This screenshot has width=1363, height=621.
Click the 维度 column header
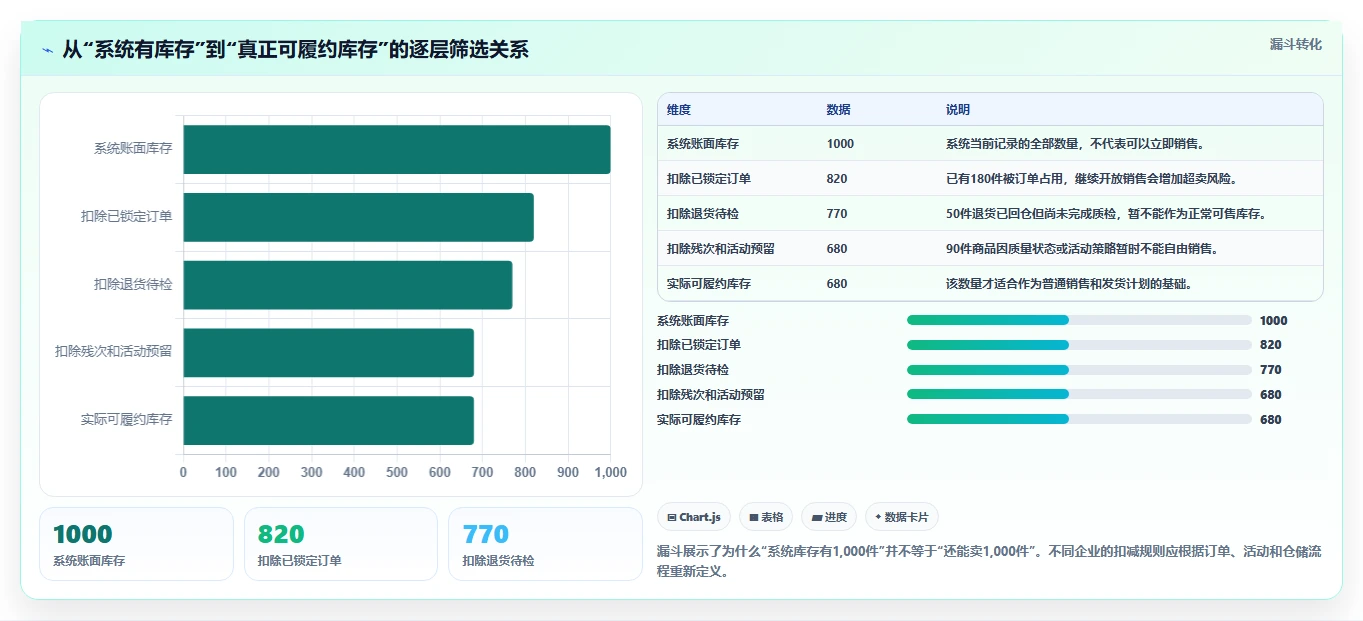click(679, 109)
